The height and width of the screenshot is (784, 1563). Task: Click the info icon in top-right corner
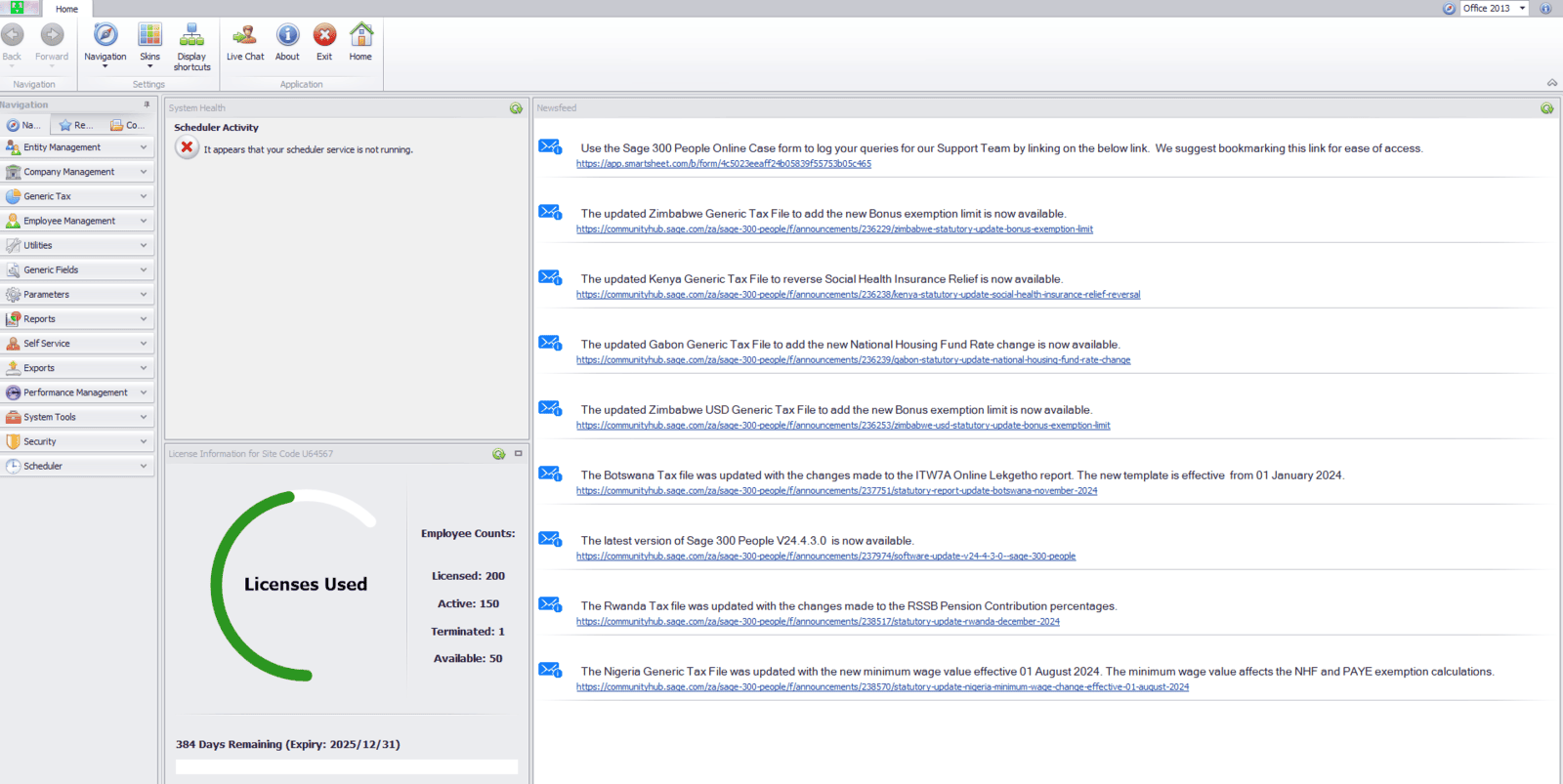coord(1545,8)
